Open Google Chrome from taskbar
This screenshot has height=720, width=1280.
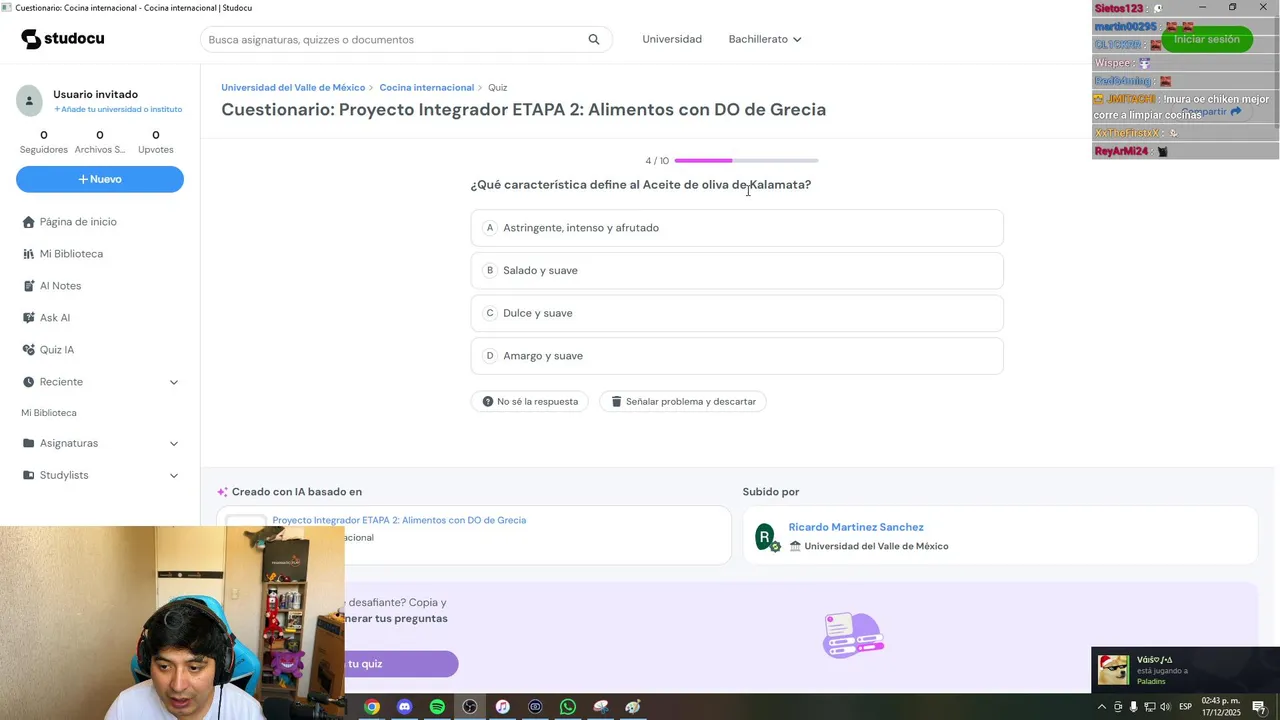click(x=372, y=707)
